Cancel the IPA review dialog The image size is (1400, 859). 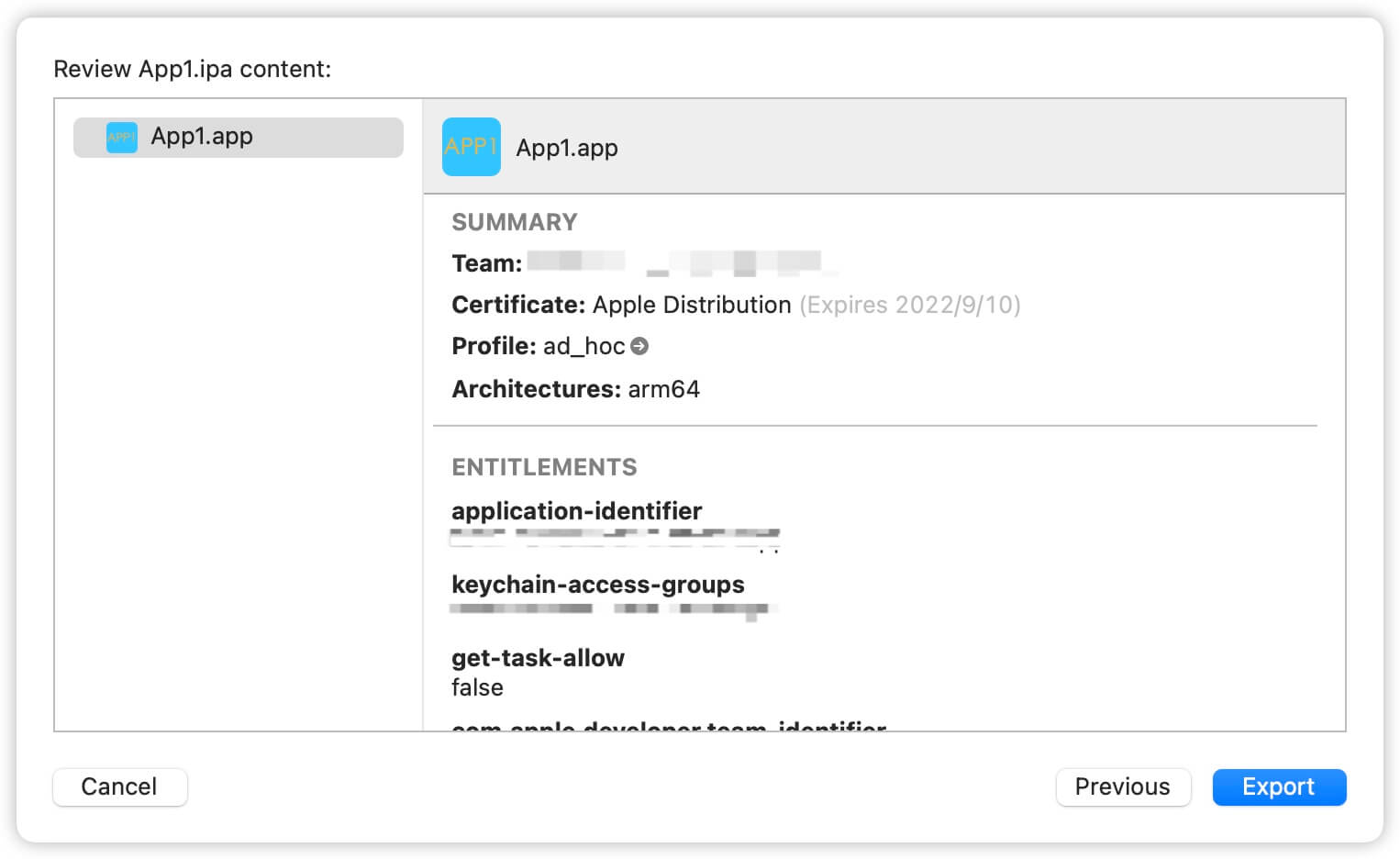pyautogui.click(x=119, y=787)
